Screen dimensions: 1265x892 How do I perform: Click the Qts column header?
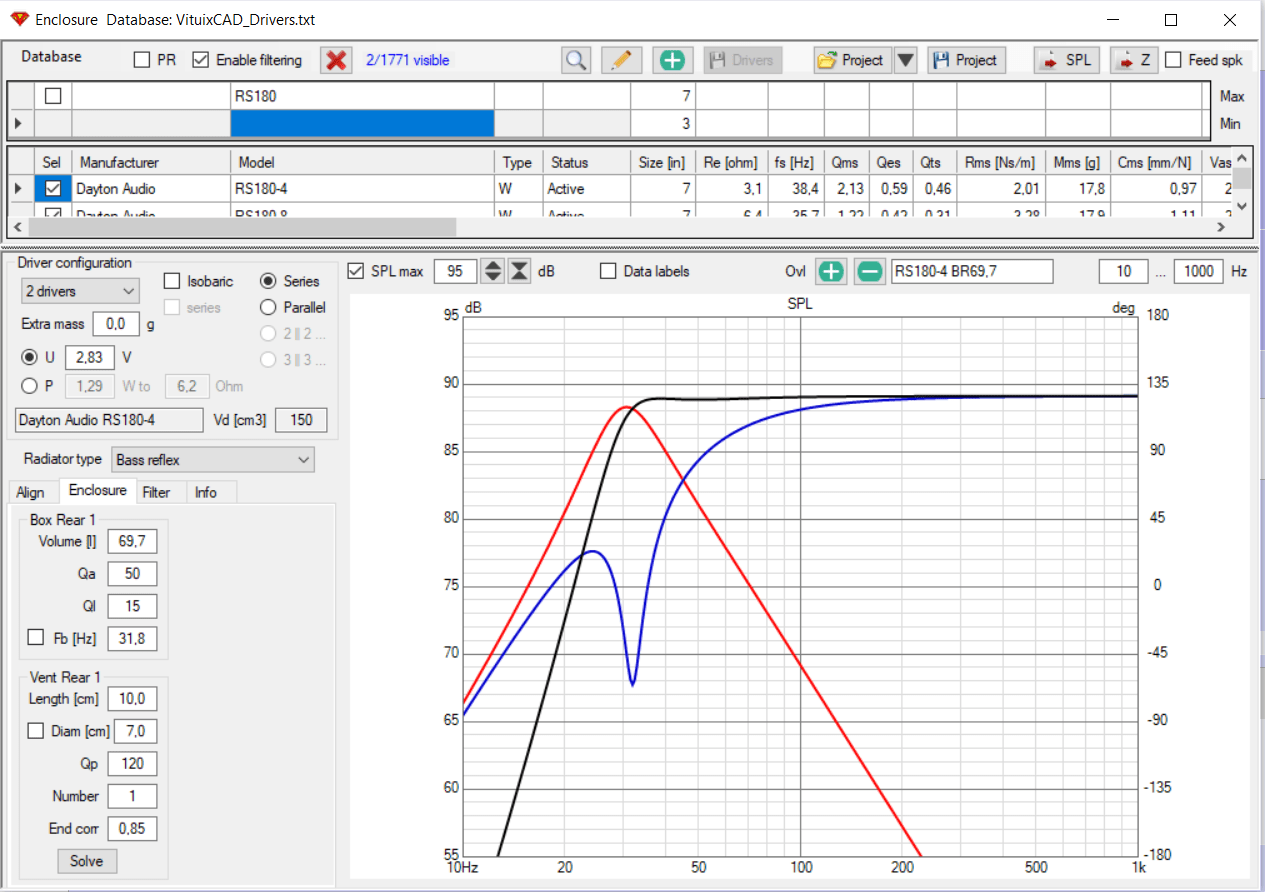[x=934, y=162]
